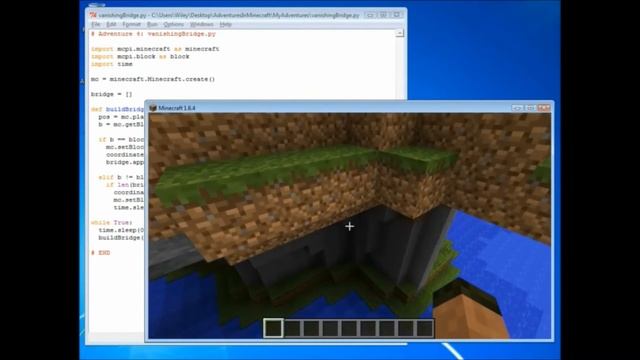Image resolution: width=640 pixels, height=360 pixels.
Task: Click the Minecraft 1.6.4 title bar text
Action: click(x=177, y=108)
